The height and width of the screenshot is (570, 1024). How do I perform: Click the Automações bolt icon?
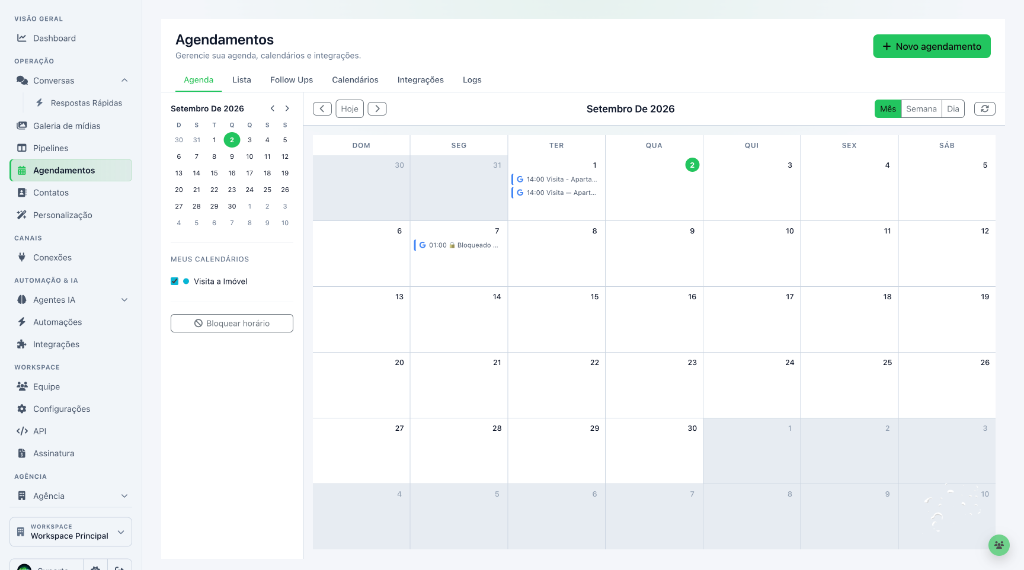(22, 322)
